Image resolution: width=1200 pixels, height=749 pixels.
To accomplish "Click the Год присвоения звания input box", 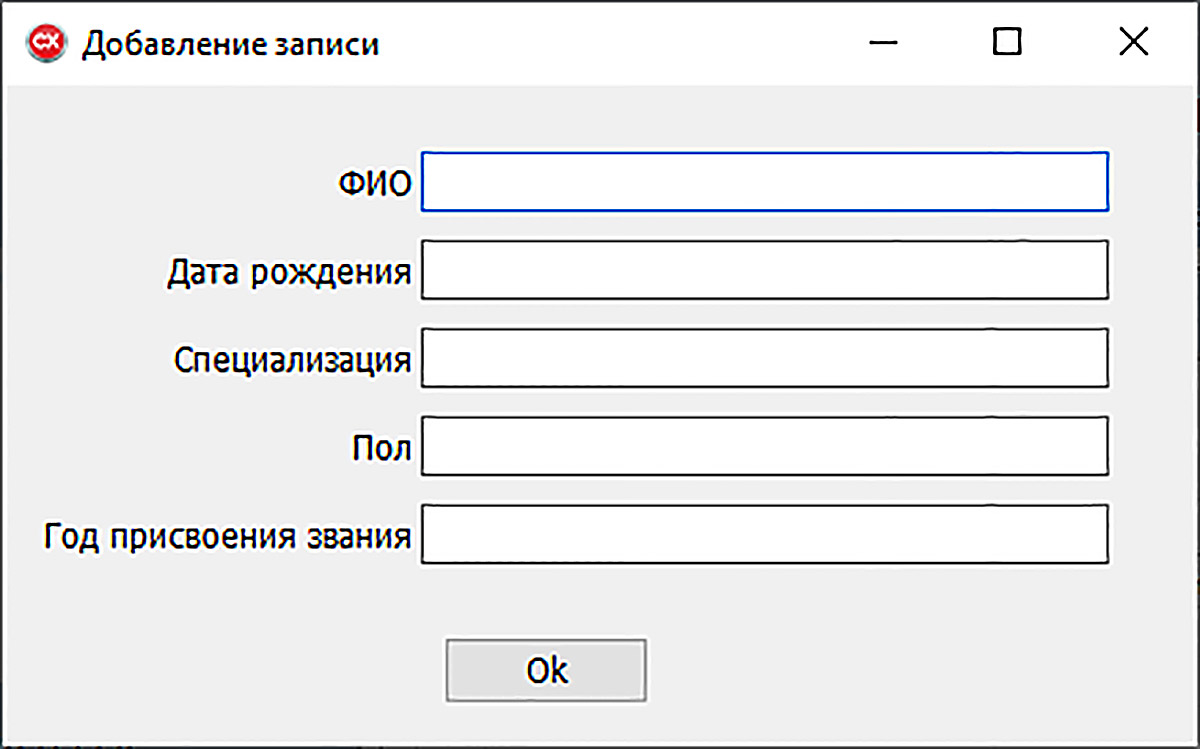I will click(765, 534).
